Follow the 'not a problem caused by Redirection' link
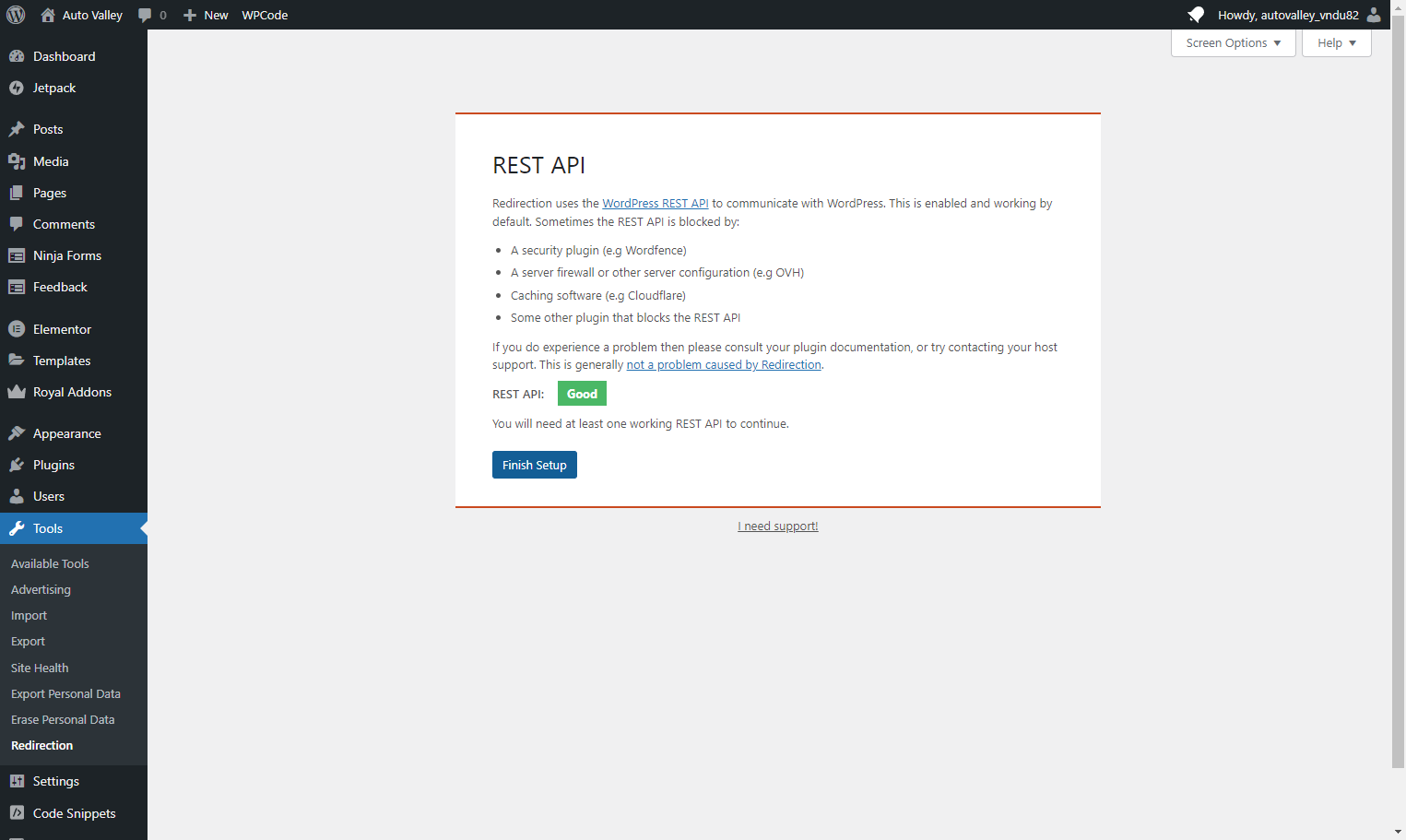 (724, 365)
